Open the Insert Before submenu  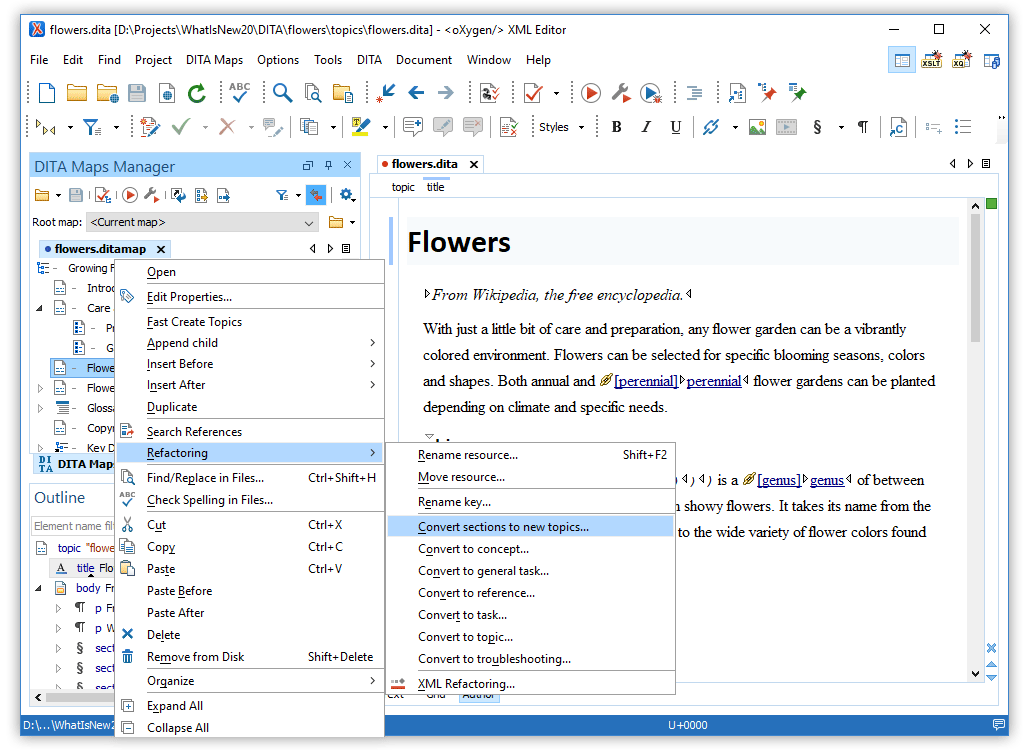tap(250, 364)
